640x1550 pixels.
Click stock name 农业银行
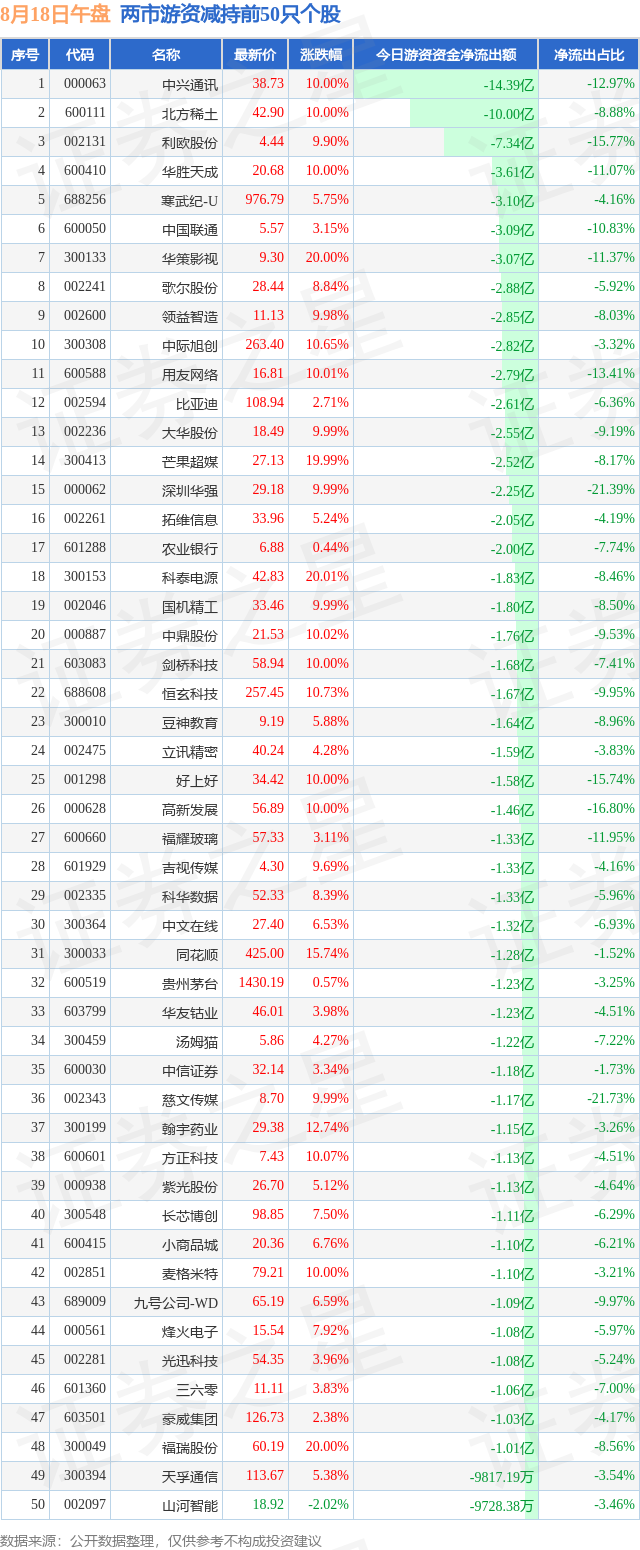coord(190,548)
